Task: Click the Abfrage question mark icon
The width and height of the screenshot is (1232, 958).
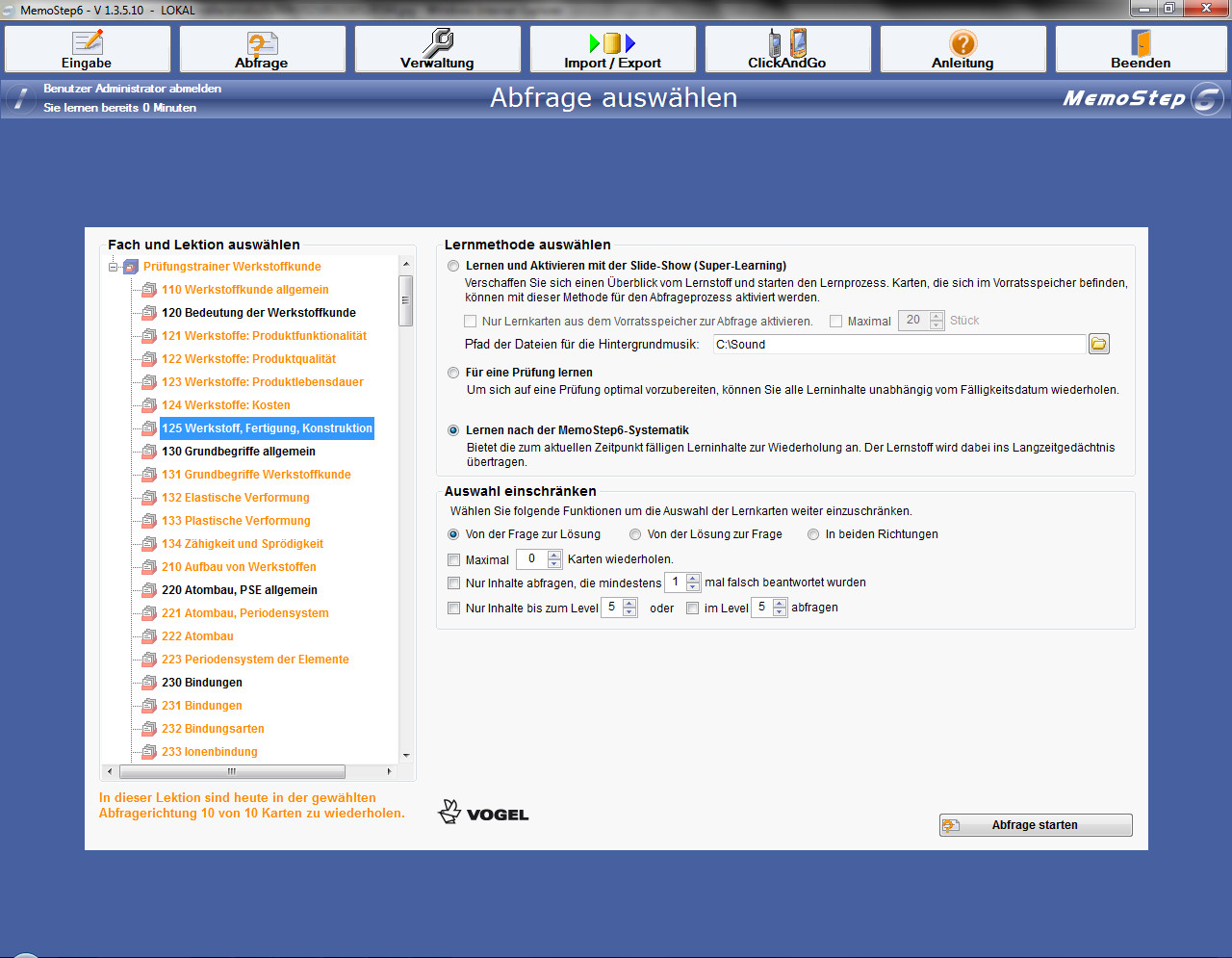Action: tap(262, 43)
